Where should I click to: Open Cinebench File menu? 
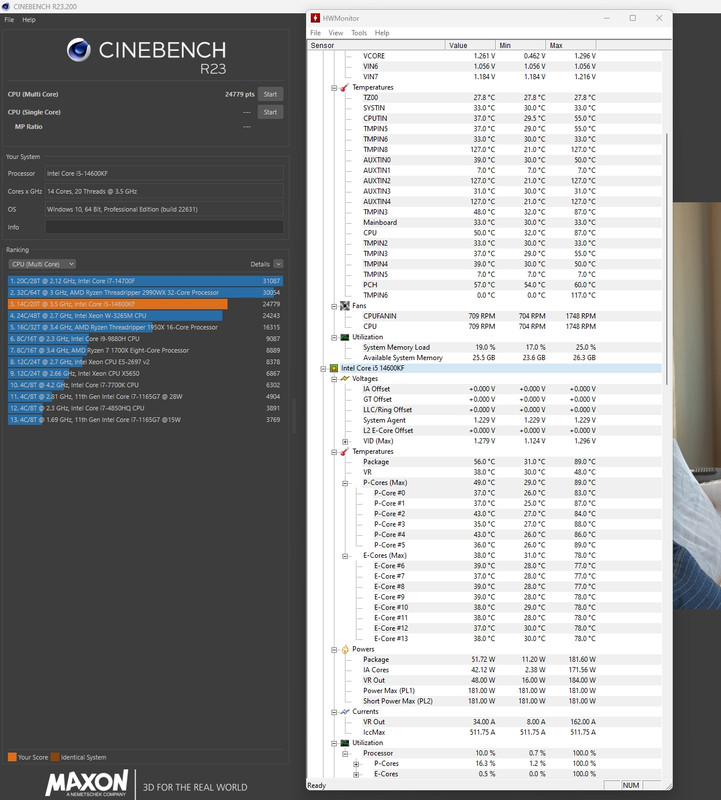(9, 19)
